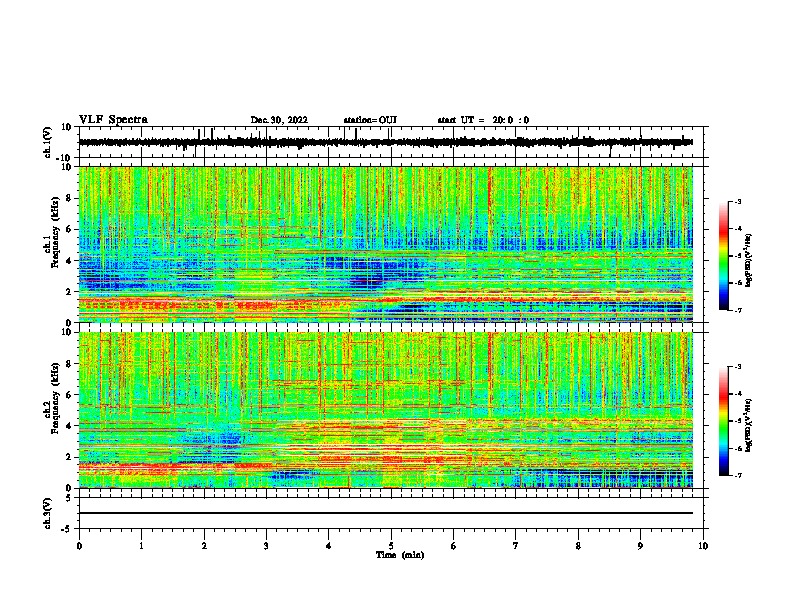This screenshot has width=792, height=612.
Task: Click the log(PSD) title beside ch.1 color bar
Action: (749, 261)
